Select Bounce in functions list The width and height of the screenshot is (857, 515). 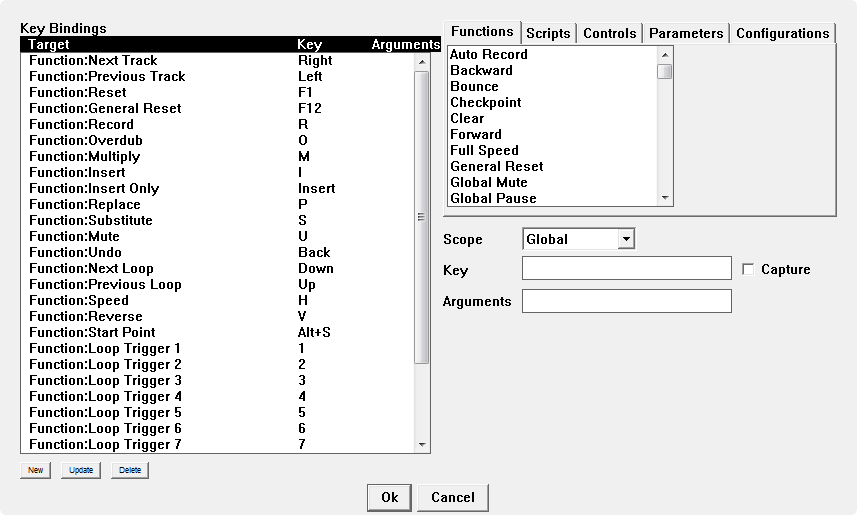(553, 86)
